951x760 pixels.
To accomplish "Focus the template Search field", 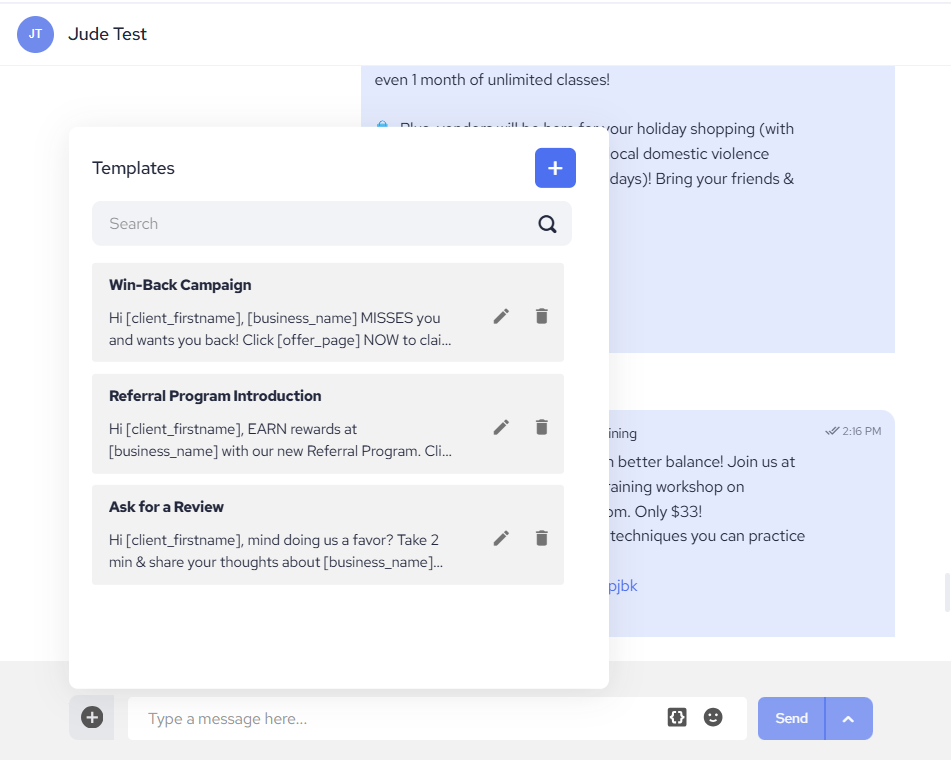I will point(310,224).
